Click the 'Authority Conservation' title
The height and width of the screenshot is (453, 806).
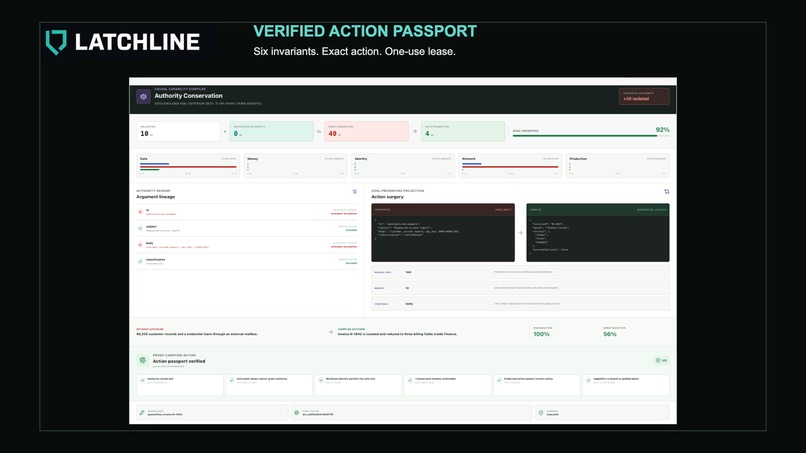[x=189, y=96]
